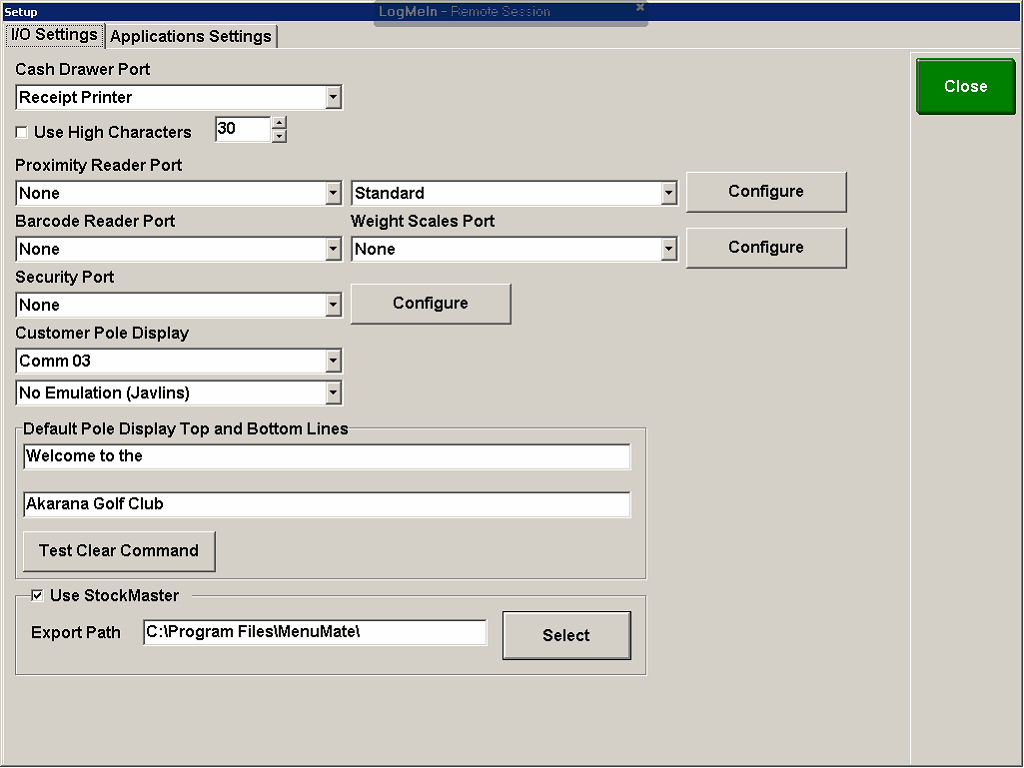Viewport: 1024px width, 768px height.
Task: Click the 'Barcode Reader Port' label
Action: (x=95, y=221)
